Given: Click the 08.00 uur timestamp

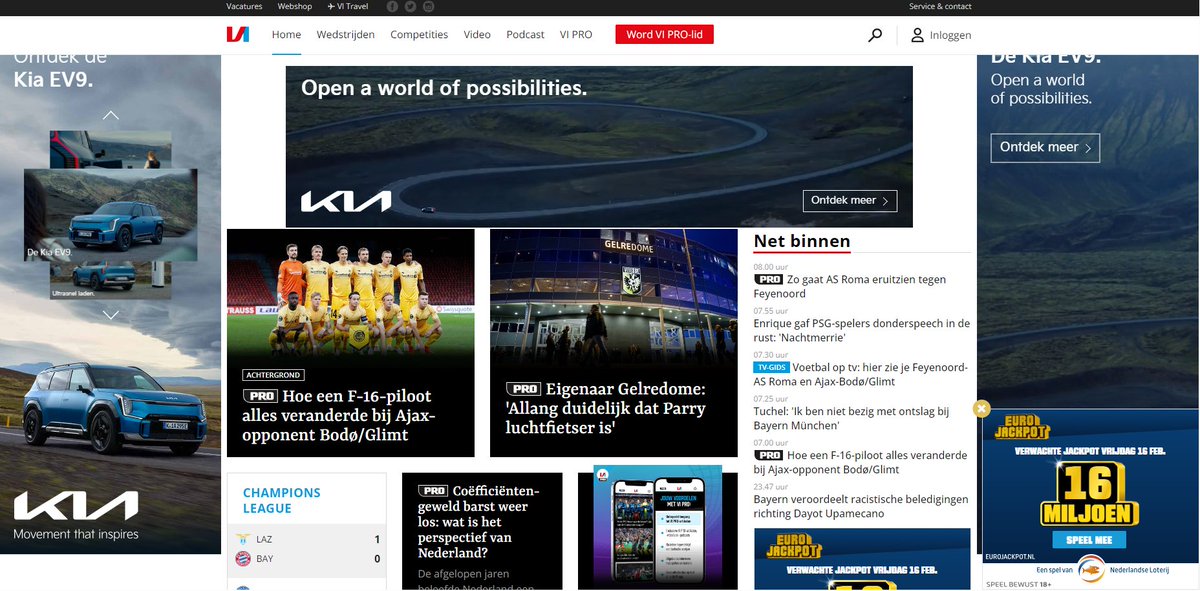Looking at the screenshot, I should pyautogui.click(x=771, y=267).
